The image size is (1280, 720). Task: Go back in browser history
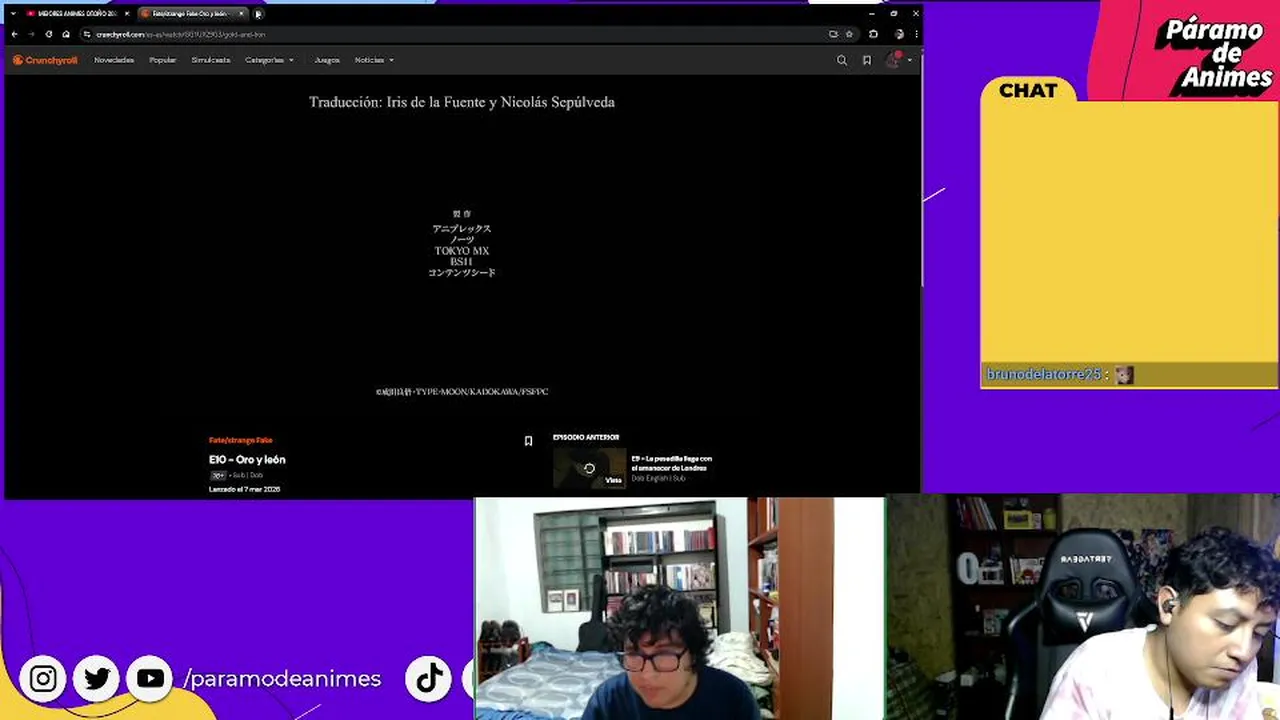click(x=14, y=34)
